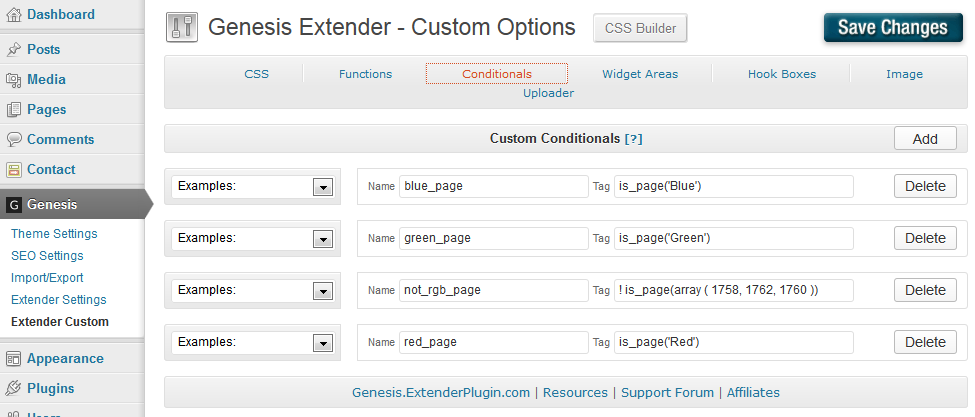975x417 pixels.
Task: Click the Comments speech bubble icon
Action: coord(13,139)
